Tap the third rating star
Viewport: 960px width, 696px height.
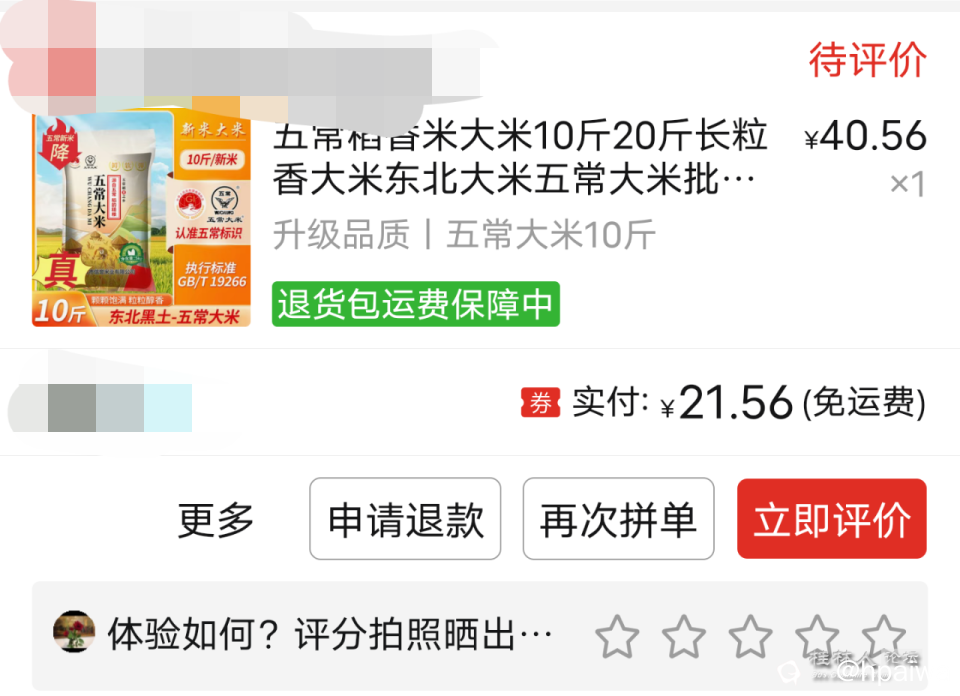point(751,636)
